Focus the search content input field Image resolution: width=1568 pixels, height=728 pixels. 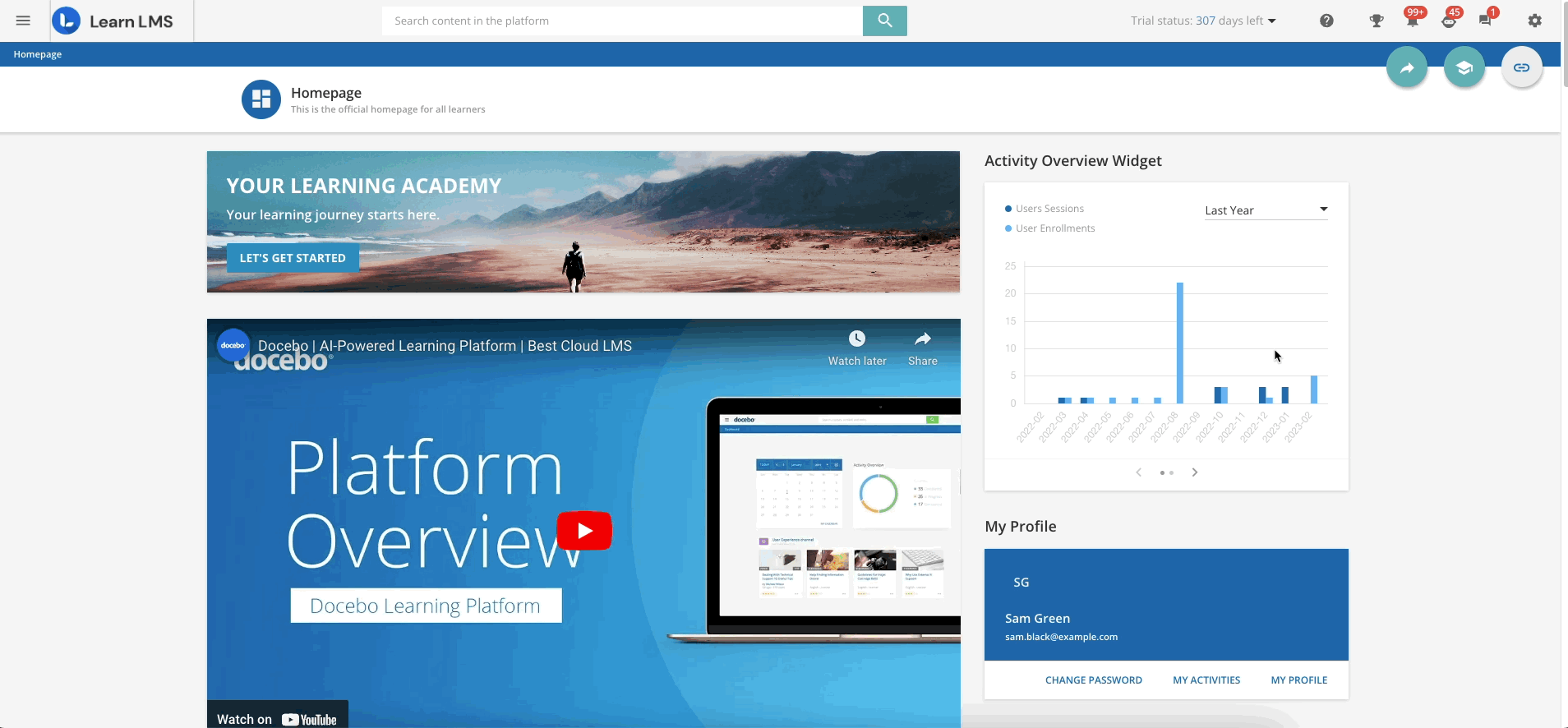622,21
